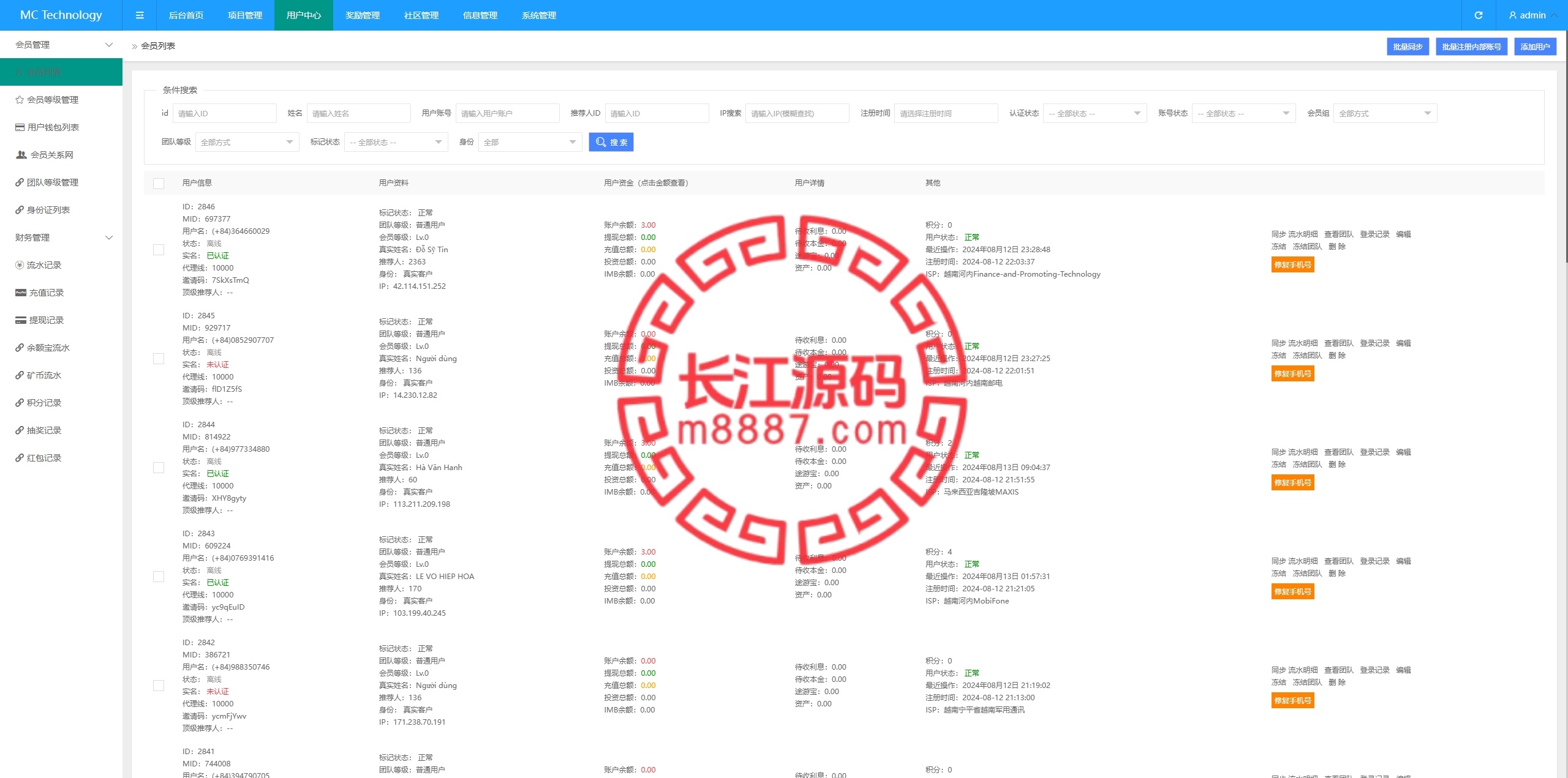Viewport: 1568px width, 778px height.
Task: Click the 充值记录 card icon
Action: (x=21, y=293)
